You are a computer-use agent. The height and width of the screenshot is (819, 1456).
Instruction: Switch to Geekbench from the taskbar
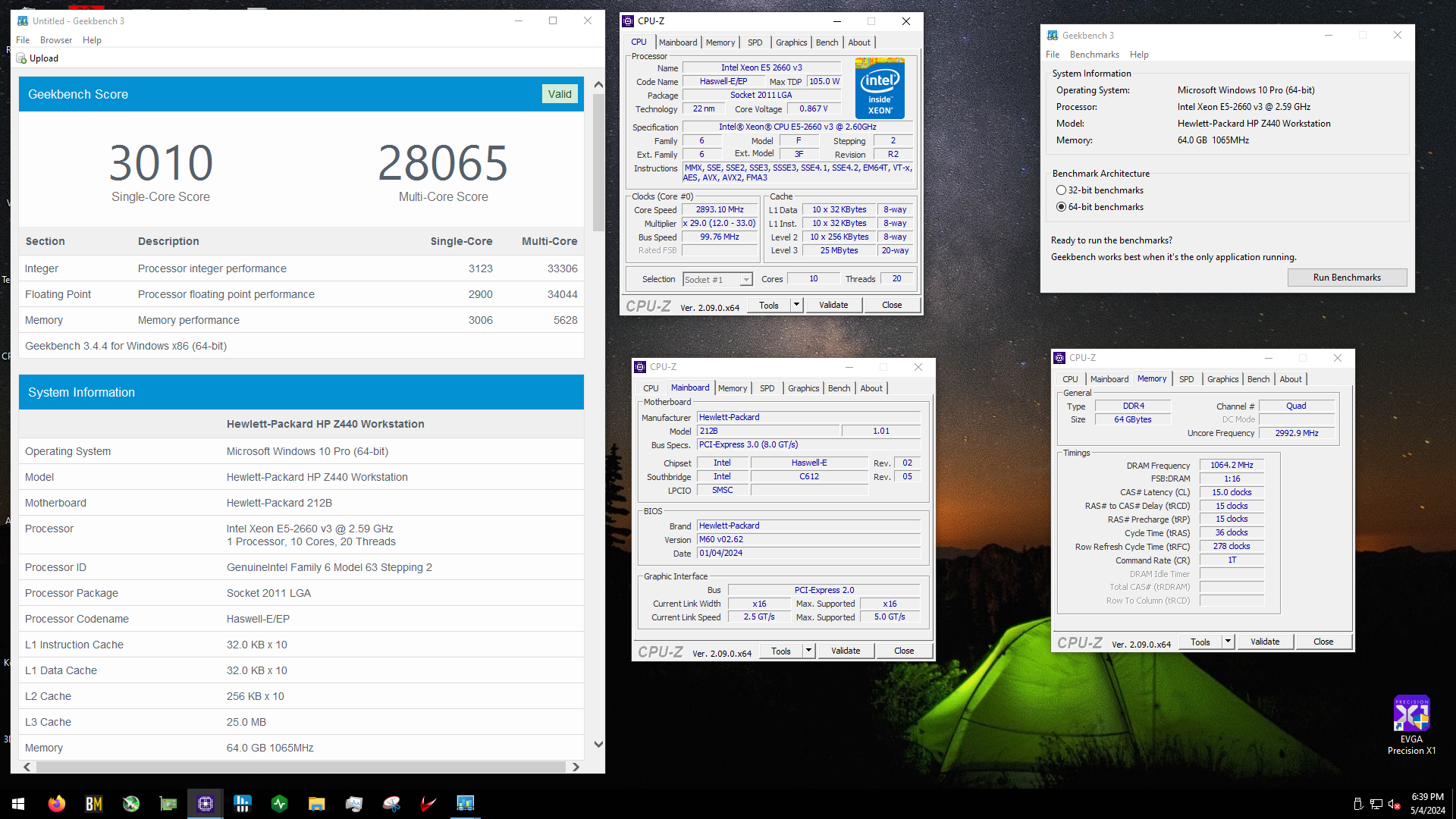tap(466, 804)
